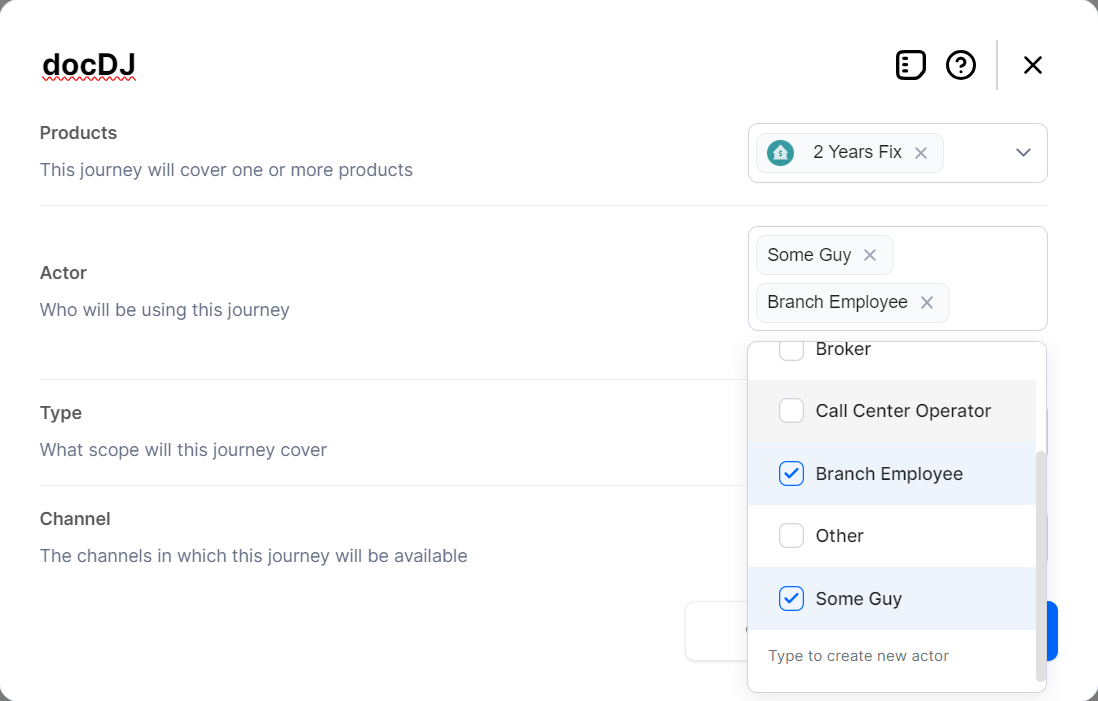1098x701 pixels.
Task: Remove the 2 Years Fix product tag
Action: click(921, 153)
